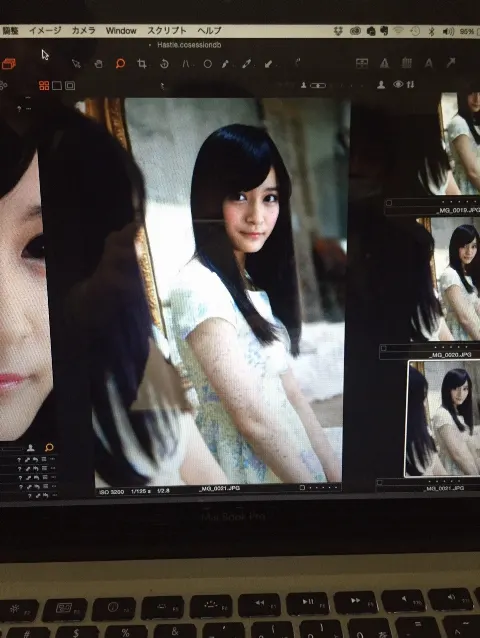Open the イメージ menu
The width and height of the screenshot is (480, 638).
(45, 31)
